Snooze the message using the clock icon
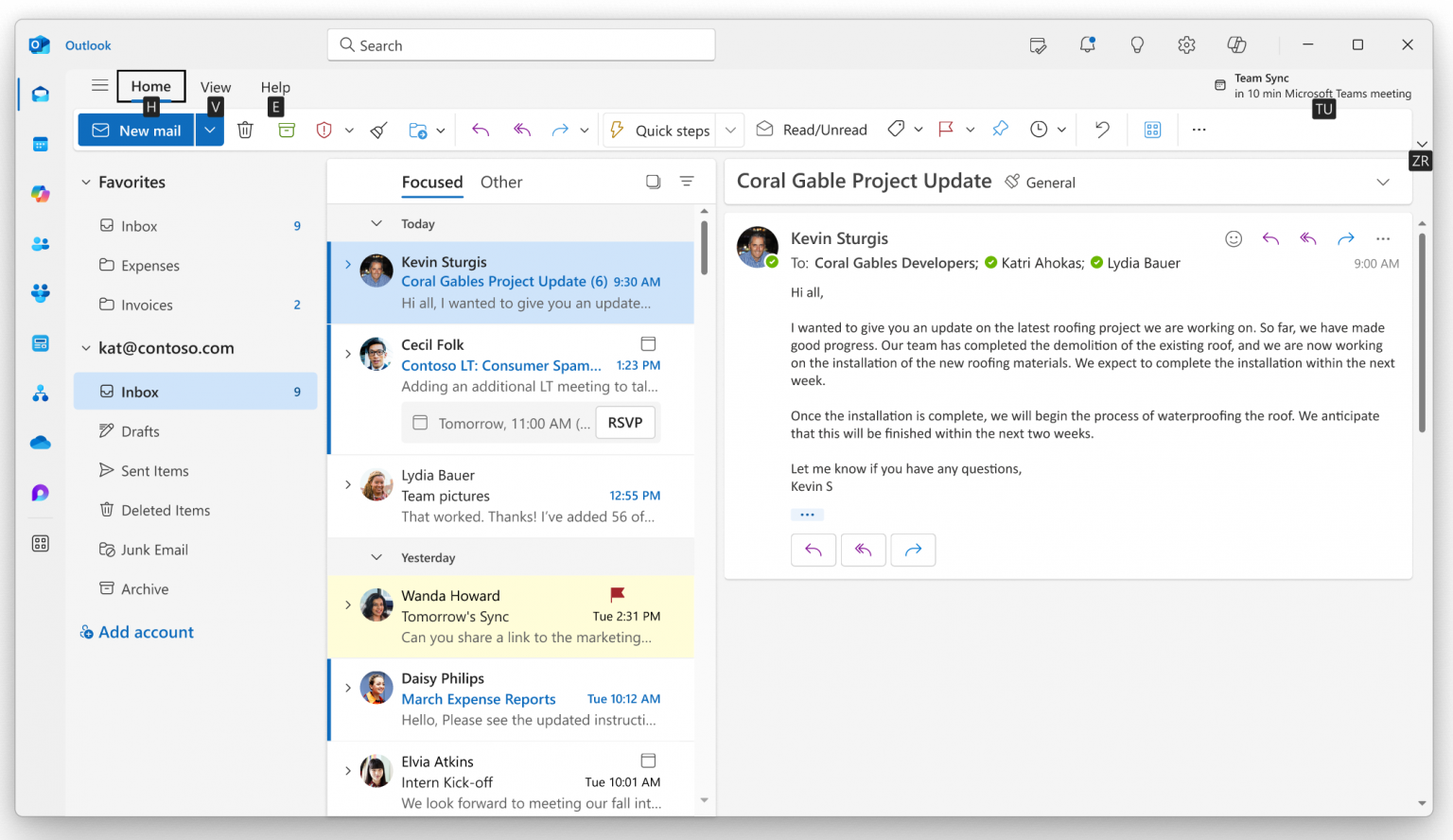 pyautogui.click(x=1039, y=130)
